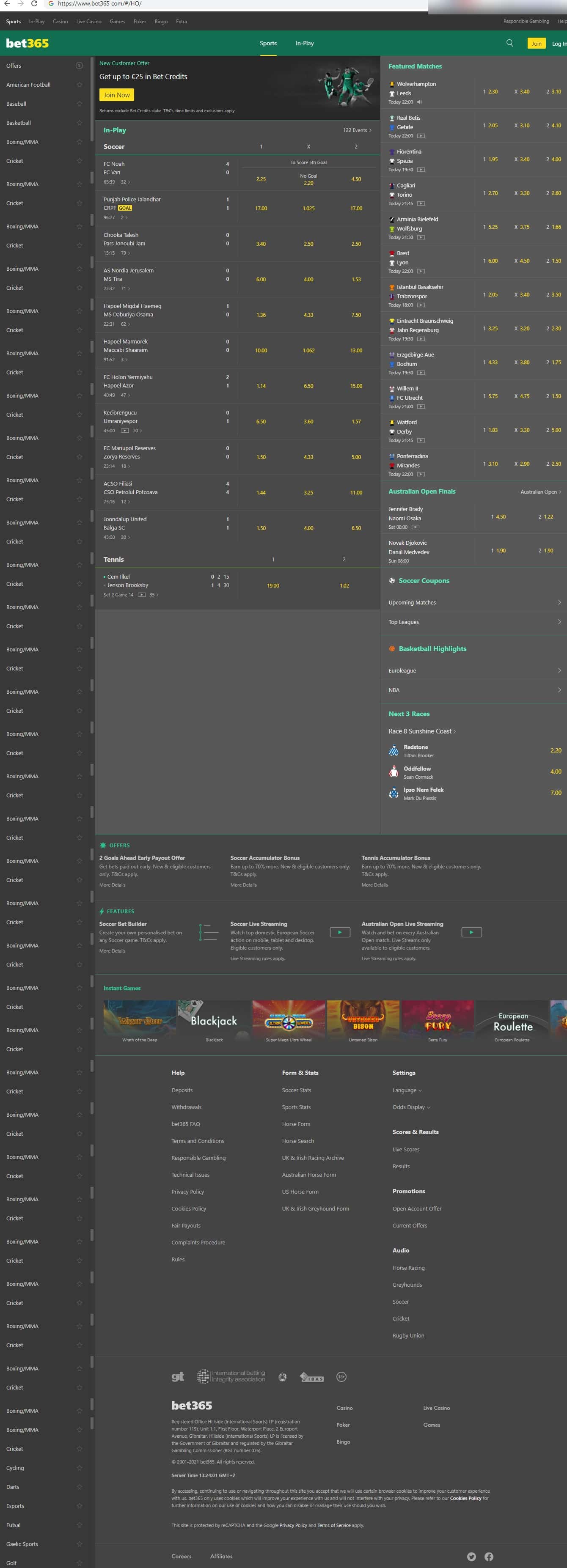Image resolution: width=567 pixels, height=1568 pixels.
Task: Open Cookies Policy in the footer Help list
Action: pos(189,1209)
